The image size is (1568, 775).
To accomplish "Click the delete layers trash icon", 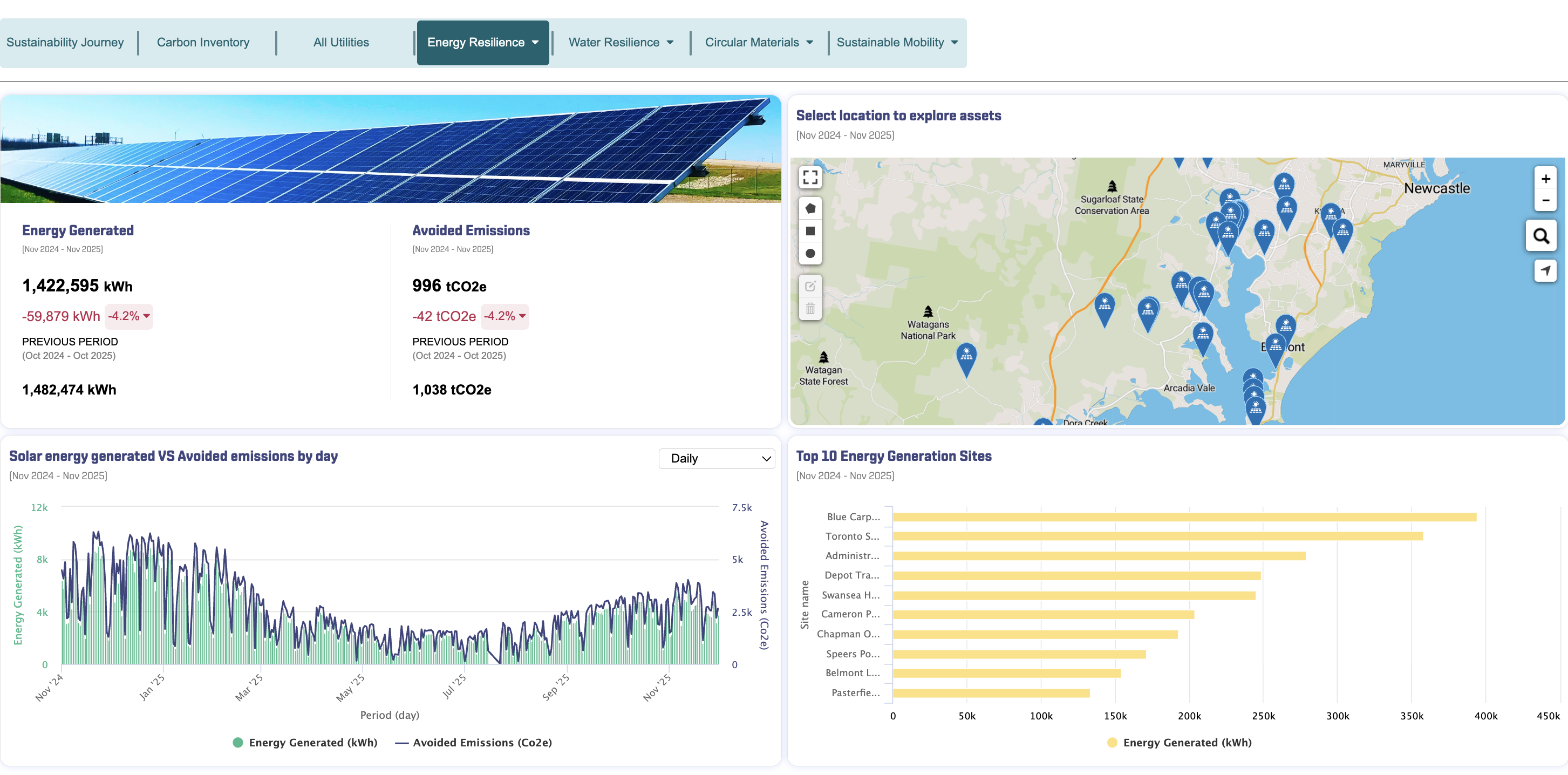I will [810, 309].
